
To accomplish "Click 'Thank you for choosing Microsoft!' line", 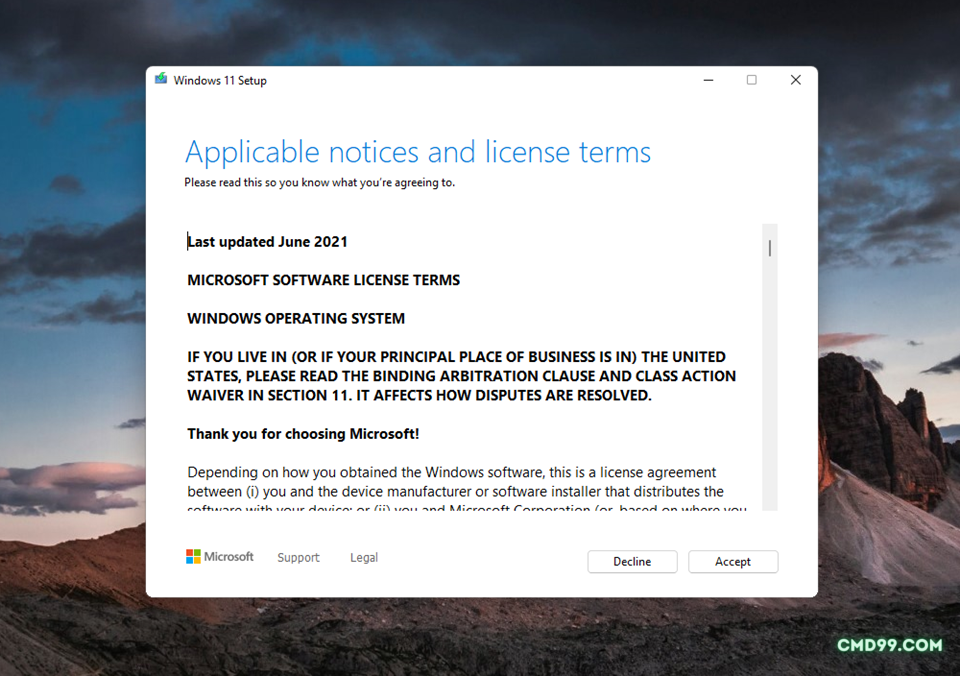I will tap(303, 434).
